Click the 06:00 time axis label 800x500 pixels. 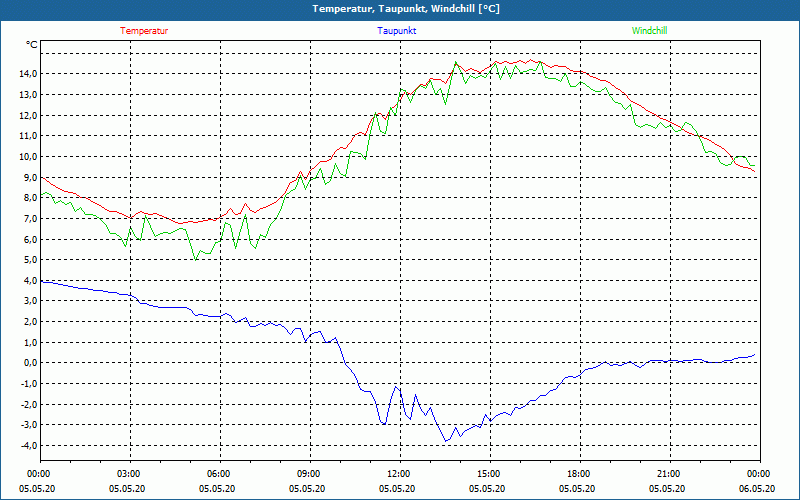tap(220, 474)
